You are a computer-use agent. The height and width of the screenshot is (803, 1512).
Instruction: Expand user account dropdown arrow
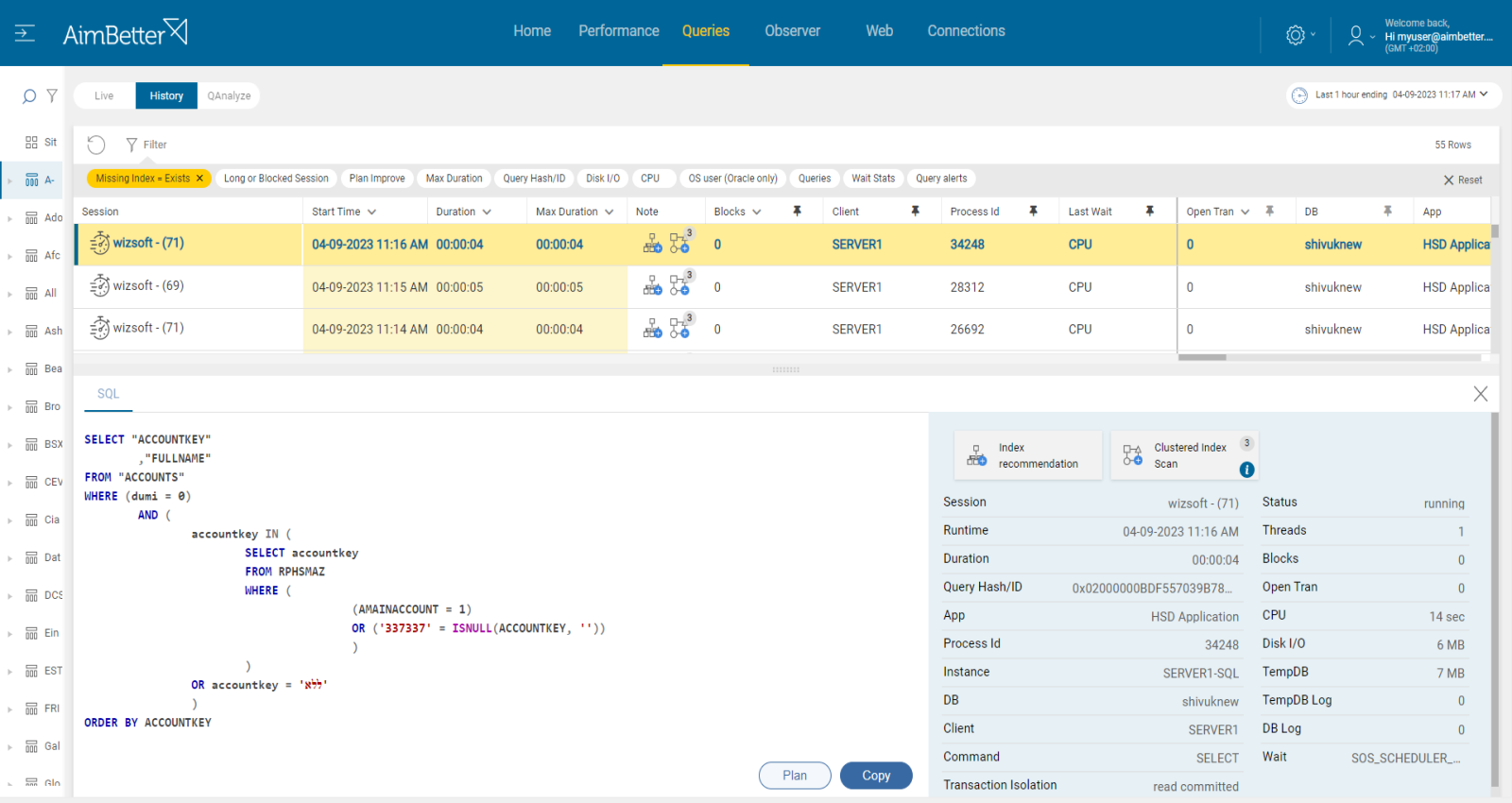1372,37
